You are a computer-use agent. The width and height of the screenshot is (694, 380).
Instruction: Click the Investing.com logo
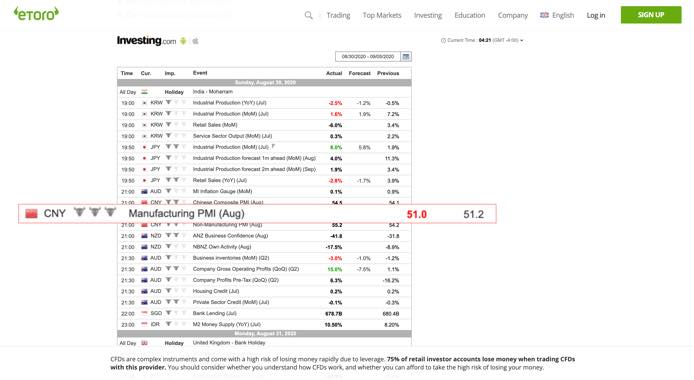(x=146, y=41)
